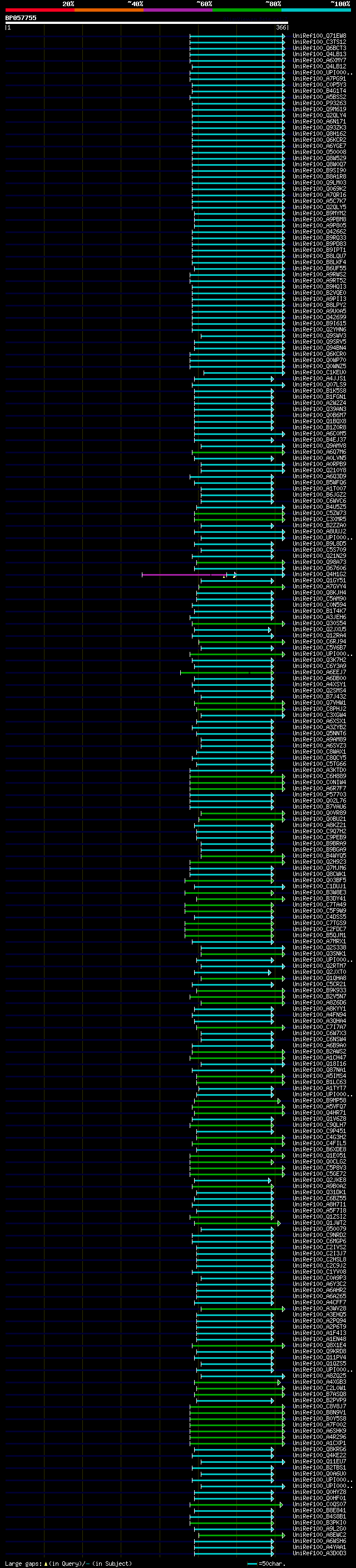The image size is (356, 1568).
Task: Select hit label UniRef100_Q8W529
Action: (319, 159)
